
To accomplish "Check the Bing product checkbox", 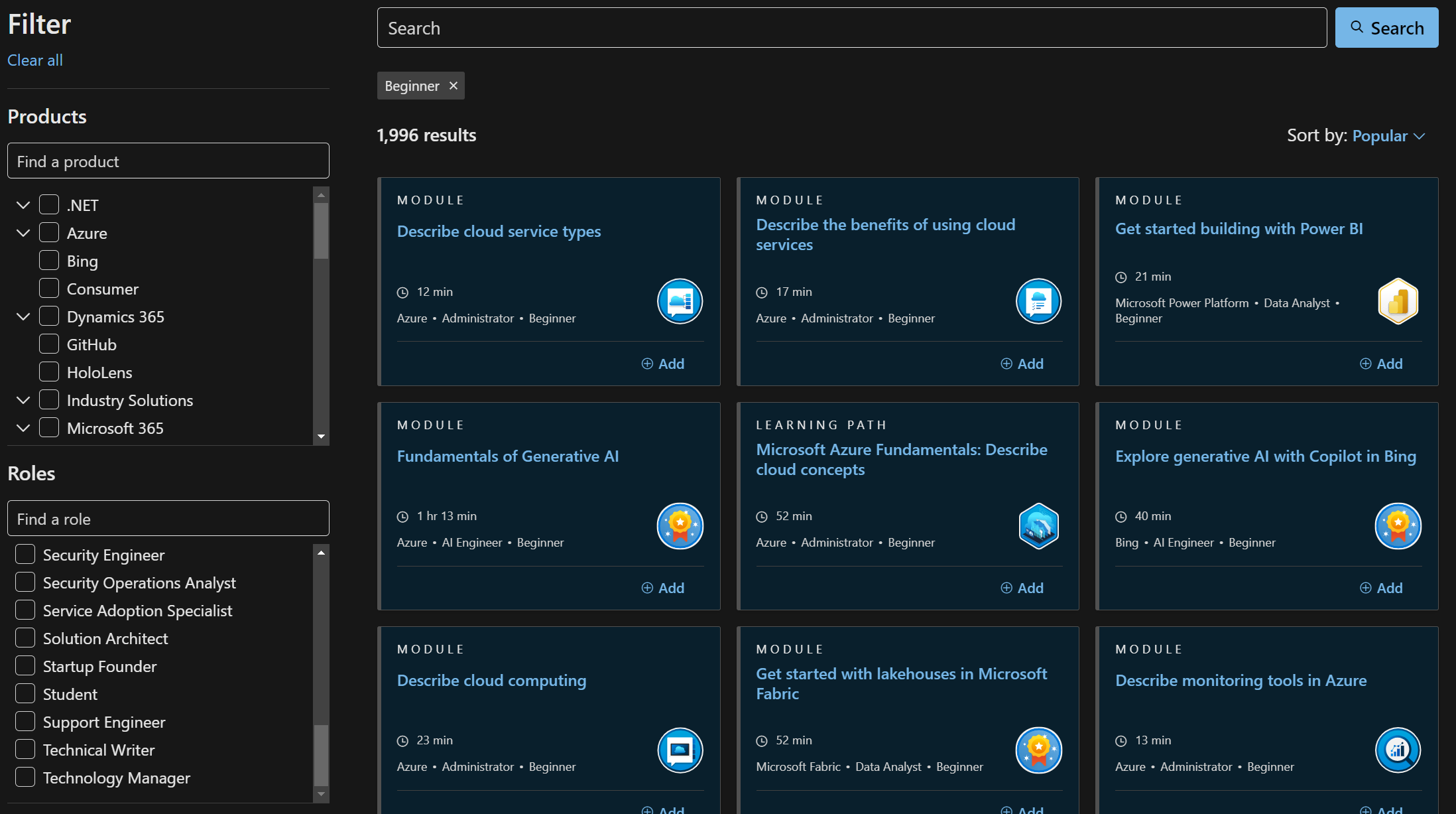I will [x=49, y=260].
